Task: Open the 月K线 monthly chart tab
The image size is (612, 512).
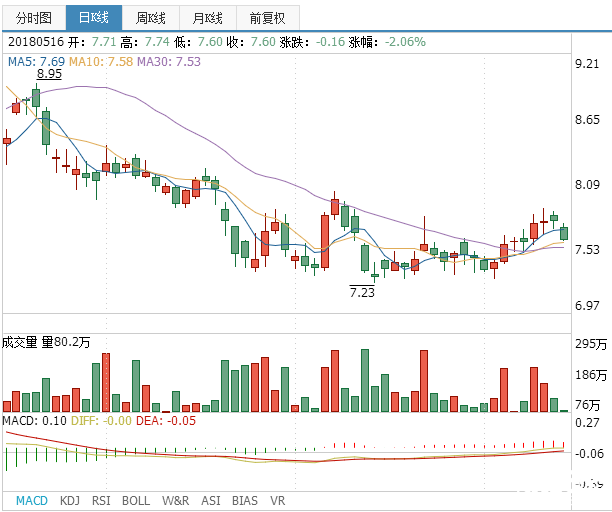Action: tap(208, 18)
